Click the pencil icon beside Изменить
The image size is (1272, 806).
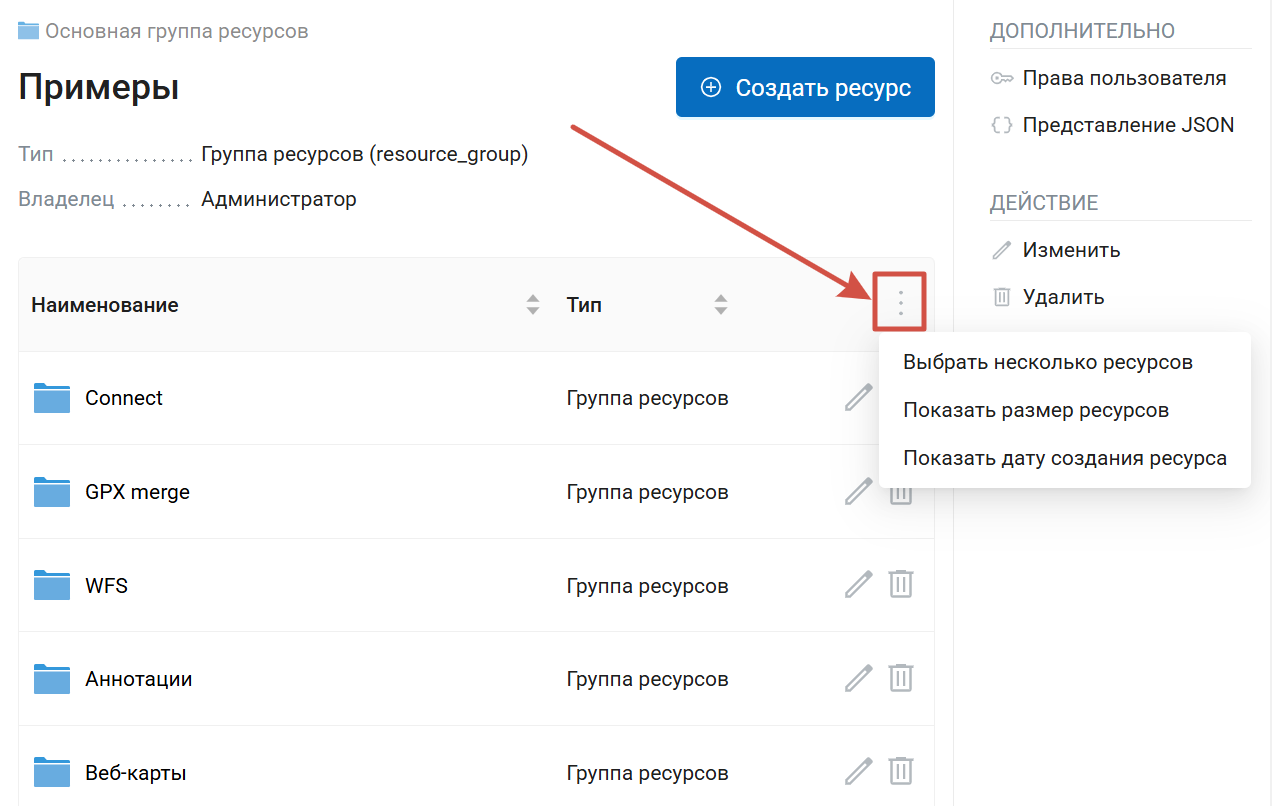pos(1001,250)
